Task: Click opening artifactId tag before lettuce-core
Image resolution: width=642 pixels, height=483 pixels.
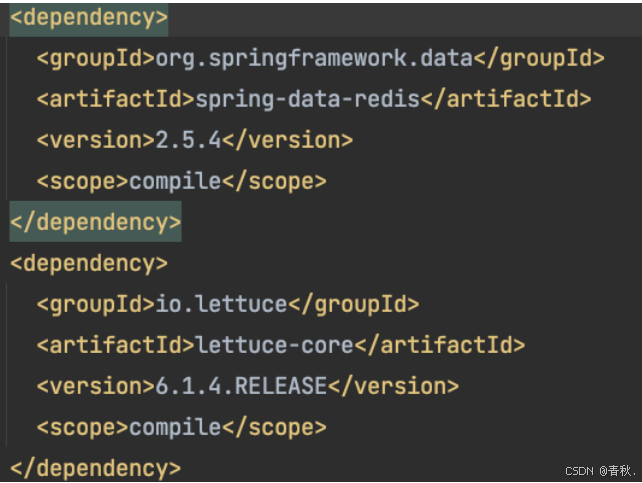Action: 116,345
